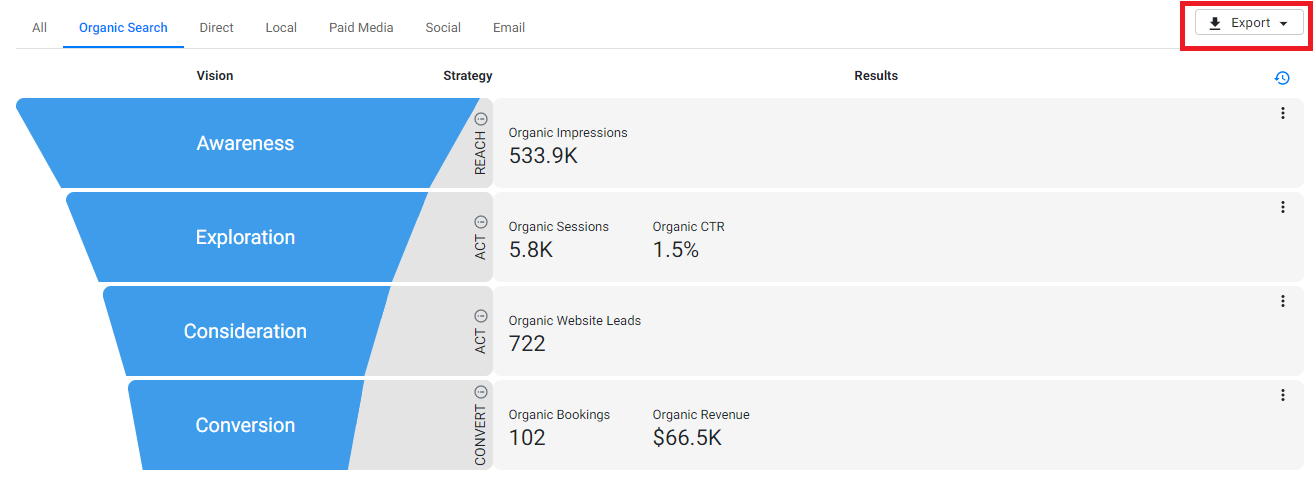
Task: Open Conversion row three-dot menu
Action: click(x=1283, y=395)
